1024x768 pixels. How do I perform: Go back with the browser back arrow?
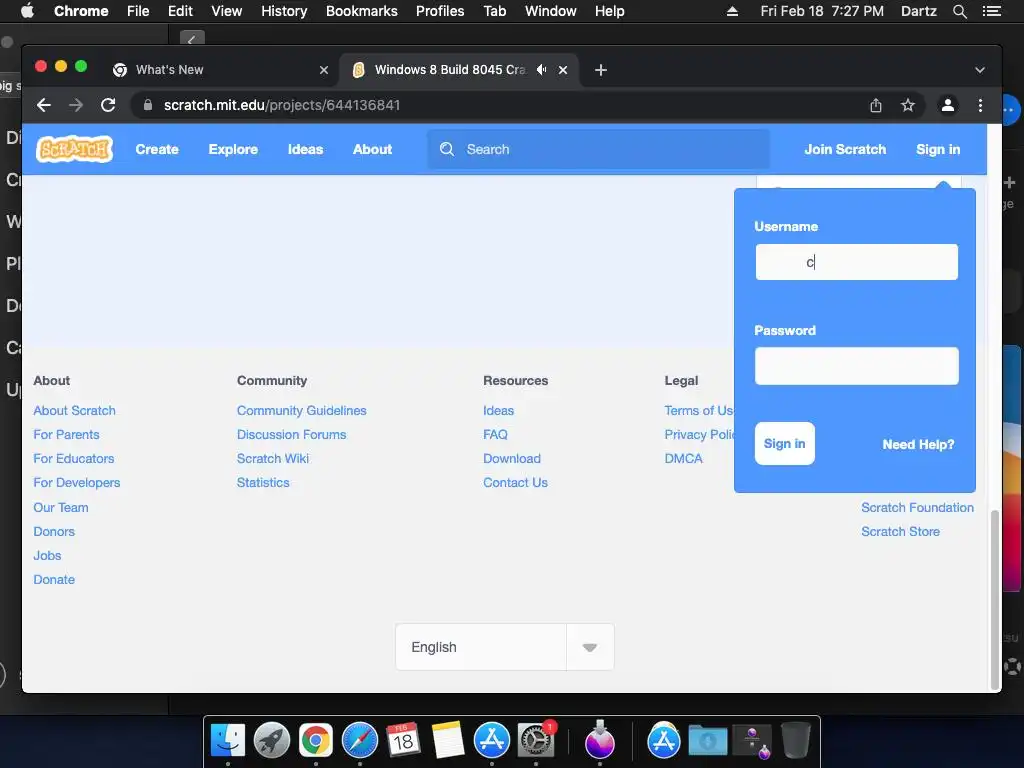click(x=44, y=105)
